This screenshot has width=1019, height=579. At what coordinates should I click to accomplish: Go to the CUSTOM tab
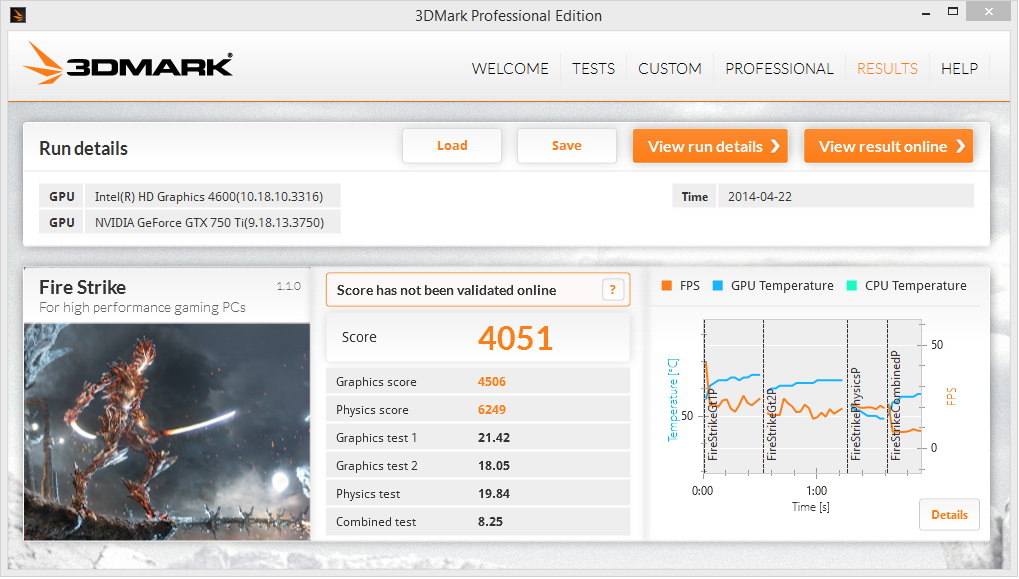[670, 69]
